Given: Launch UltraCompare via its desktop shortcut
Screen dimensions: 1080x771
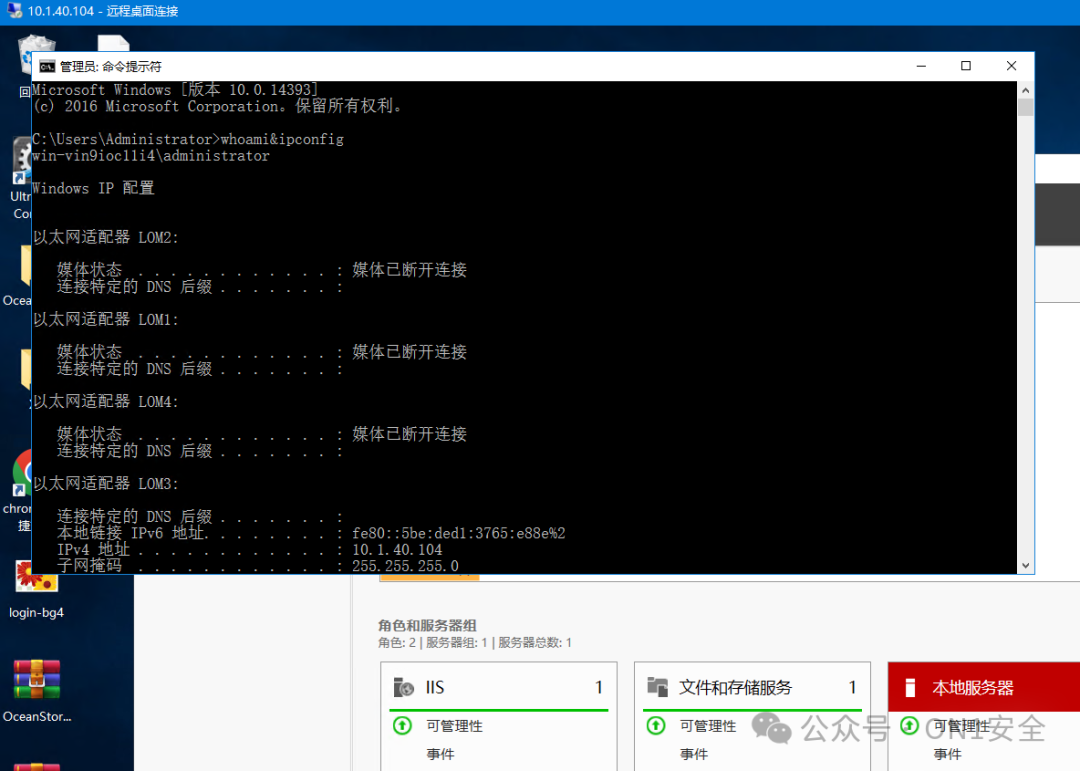Looking at the screenshot, I should [x=20, y=160].
